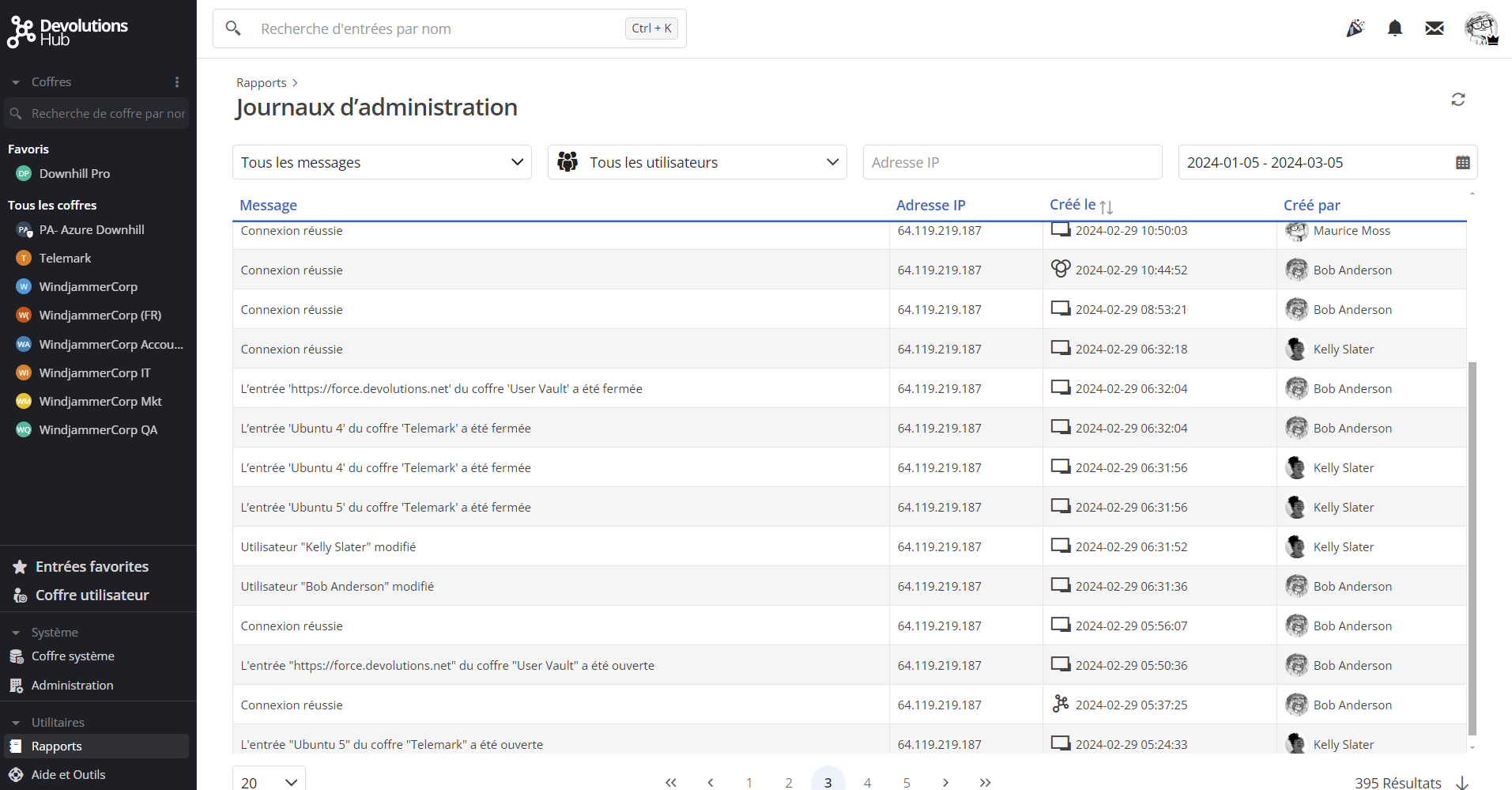Collapse the Système section
Image resolution: width=1512 pixels, height=790 pixels.
pos(16,633)
